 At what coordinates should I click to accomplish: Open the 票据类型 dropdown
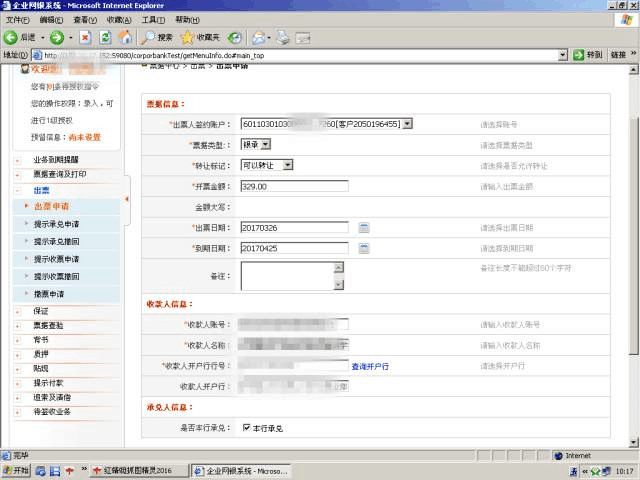point(265,144)
